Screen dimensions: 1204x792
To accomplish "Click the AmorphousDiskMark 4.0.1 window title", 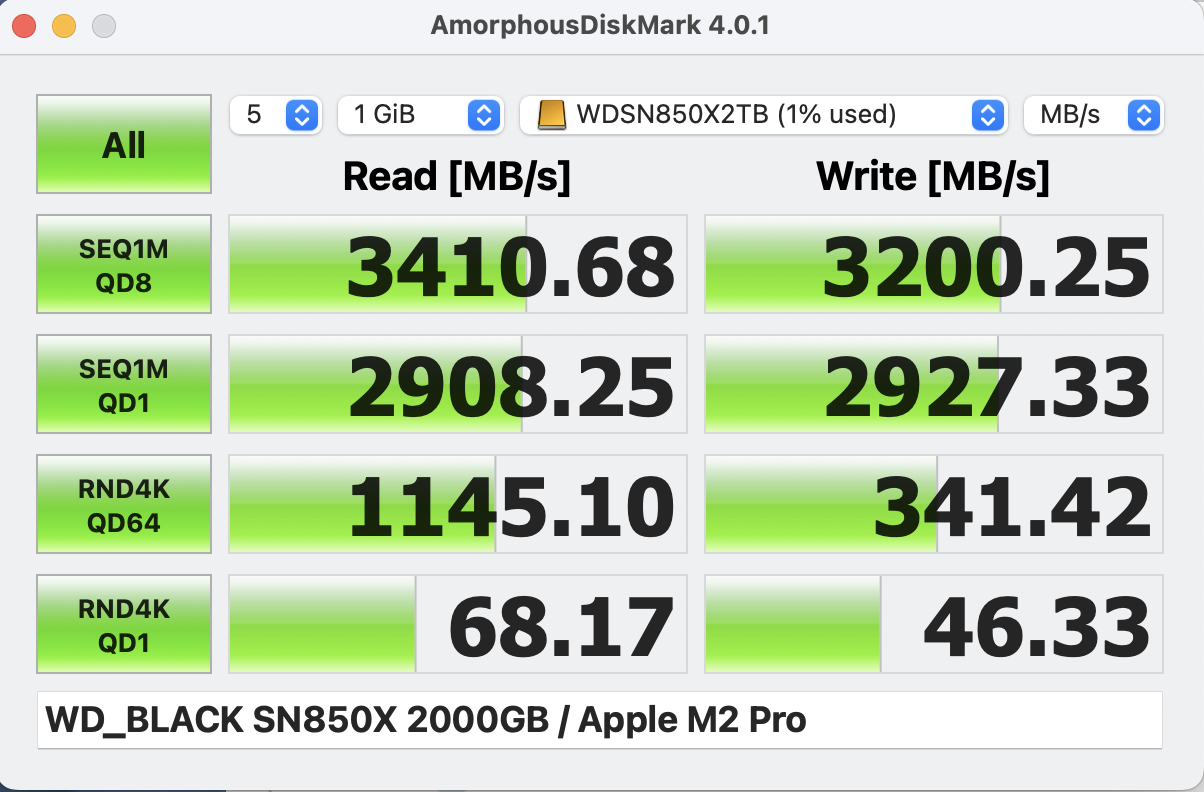I will [600, 26].
